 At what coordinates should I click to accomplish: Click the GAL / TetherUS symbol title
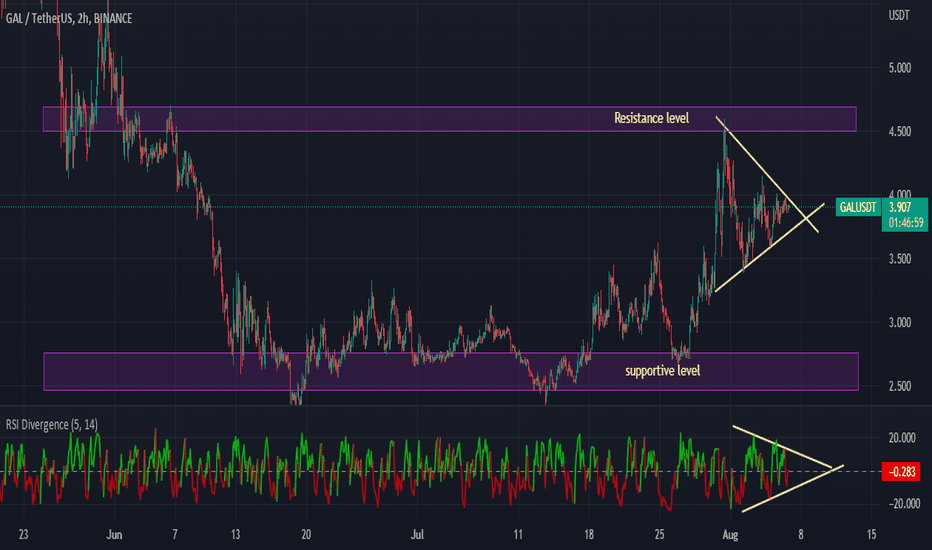pos(69,18)
